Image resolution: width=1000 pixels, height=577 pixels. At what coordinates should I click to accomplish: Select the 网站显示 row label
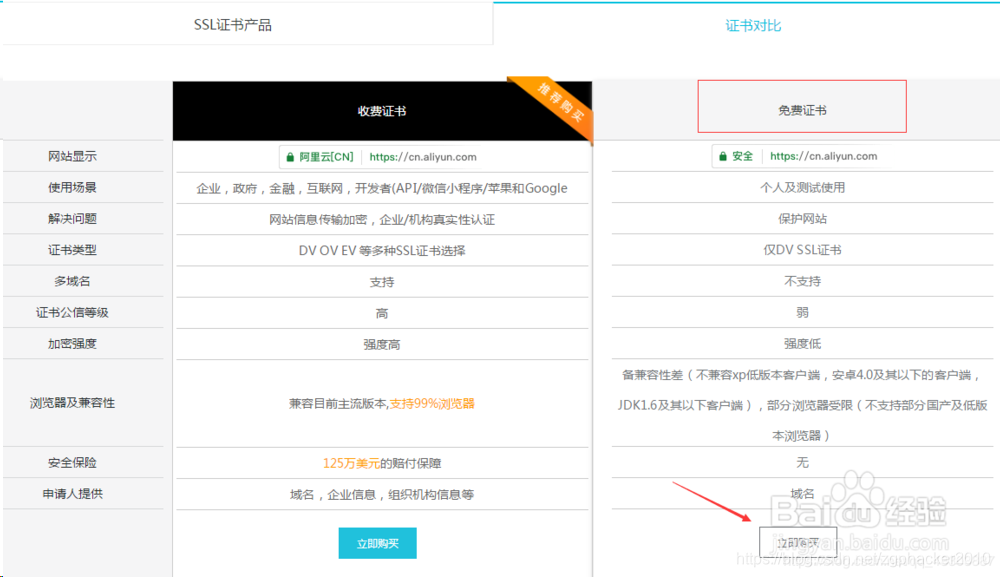coord(72,156)
